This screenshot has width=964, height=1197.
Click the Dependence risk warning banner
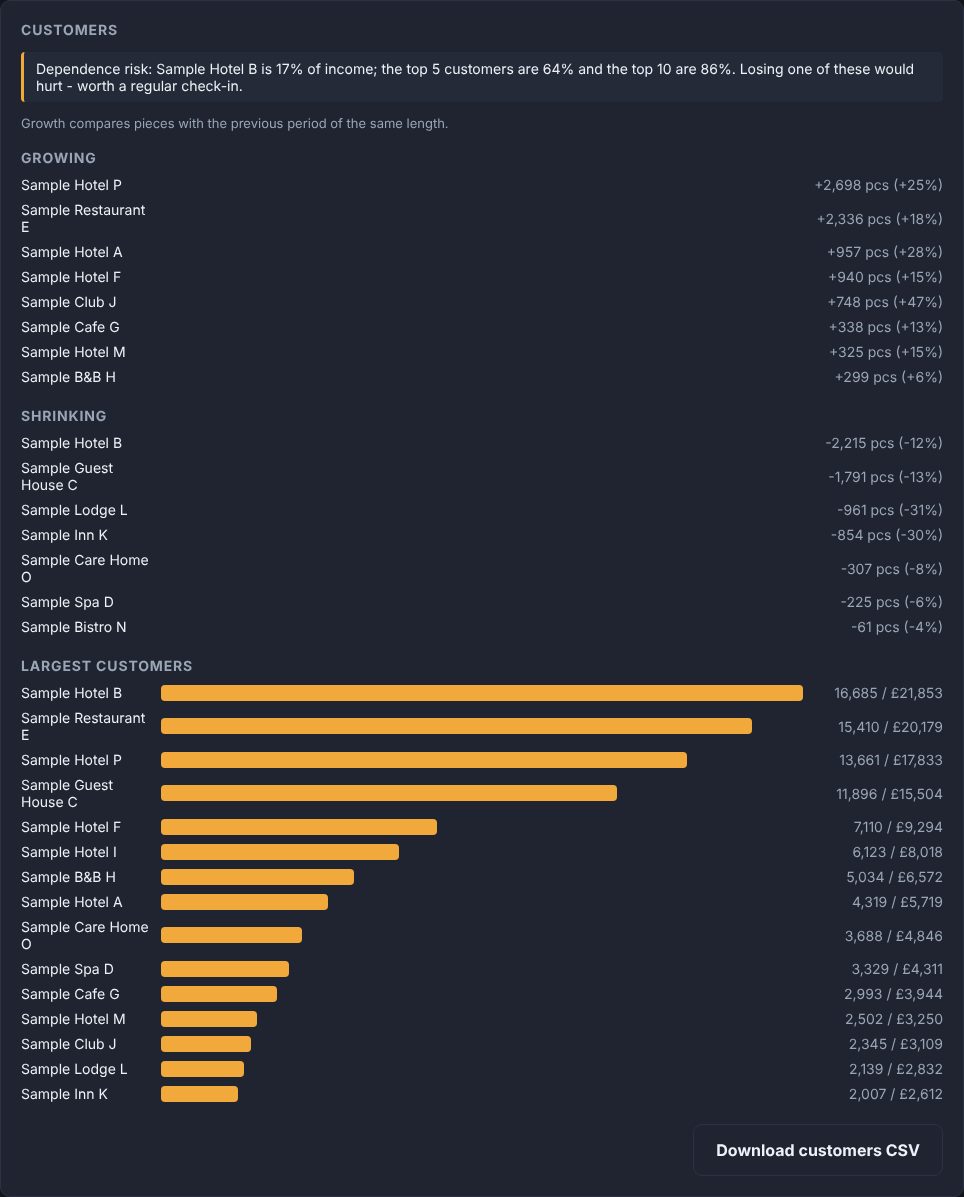[x=482, y=77]
